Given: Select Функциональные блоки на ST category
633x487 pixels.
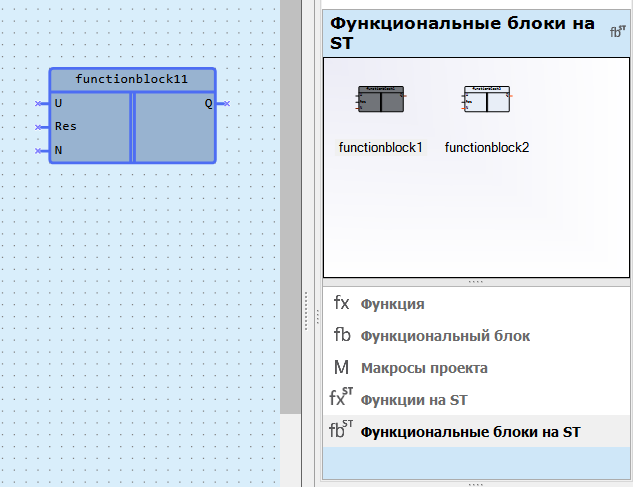Looking at the screenshot, I should coord(470,432).
